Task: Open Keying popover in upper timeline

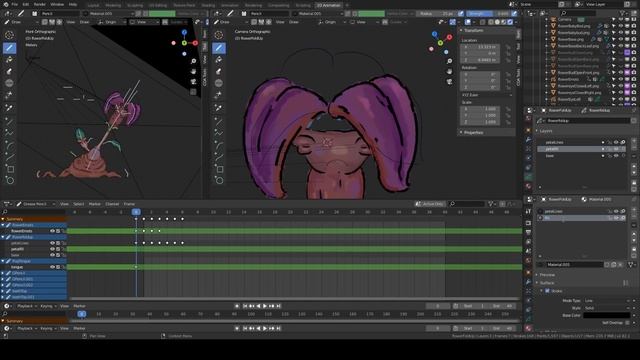Action: click(x=48, y=306)
